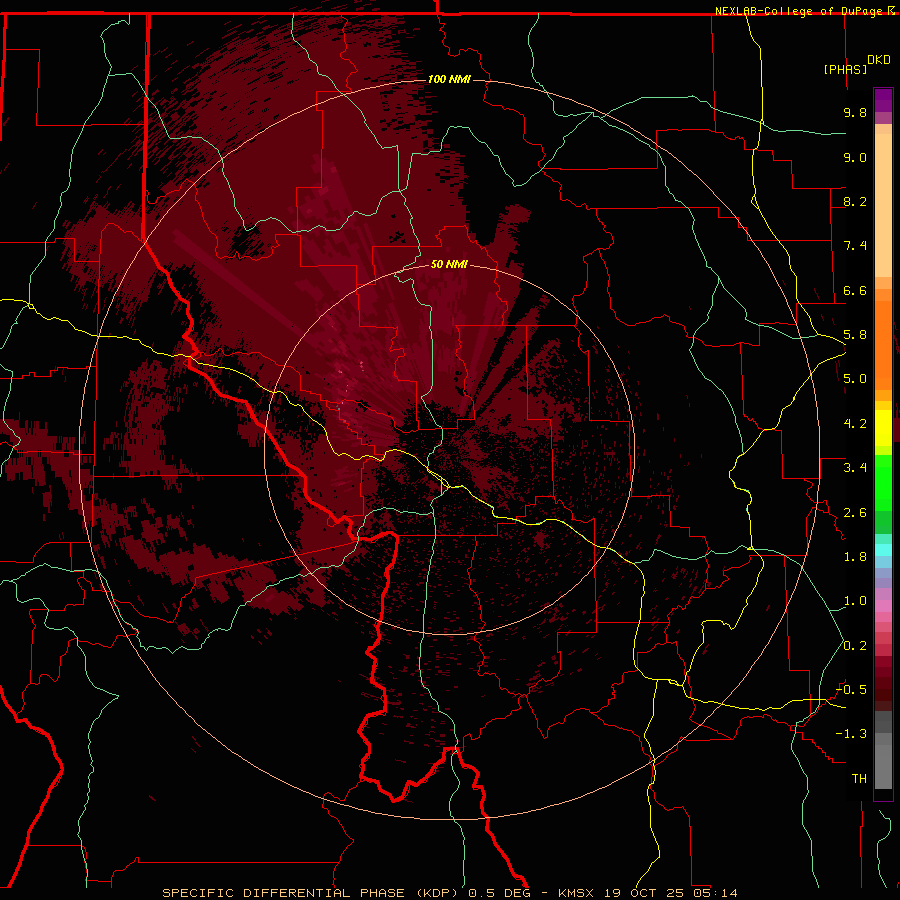
Task: Click the 7.4 value on color scale
Action: (855, 246)
